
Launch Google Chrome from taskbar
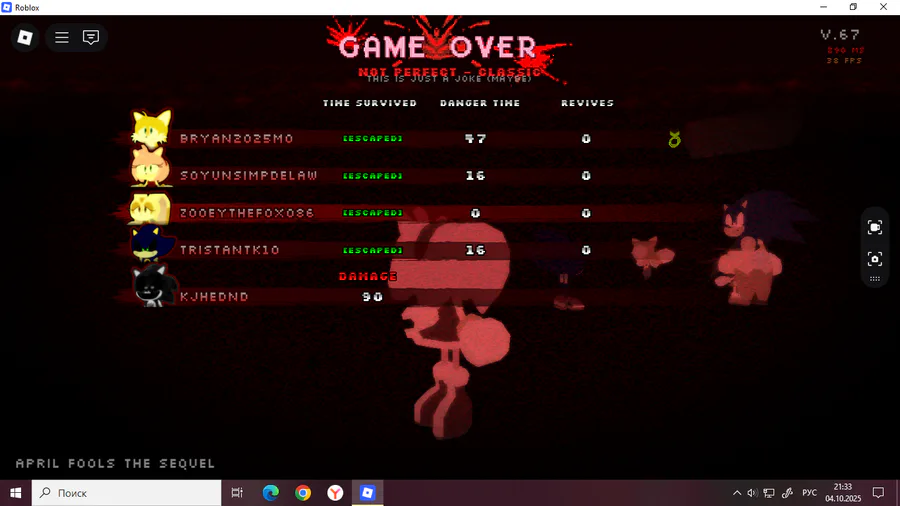pos(303,493)
